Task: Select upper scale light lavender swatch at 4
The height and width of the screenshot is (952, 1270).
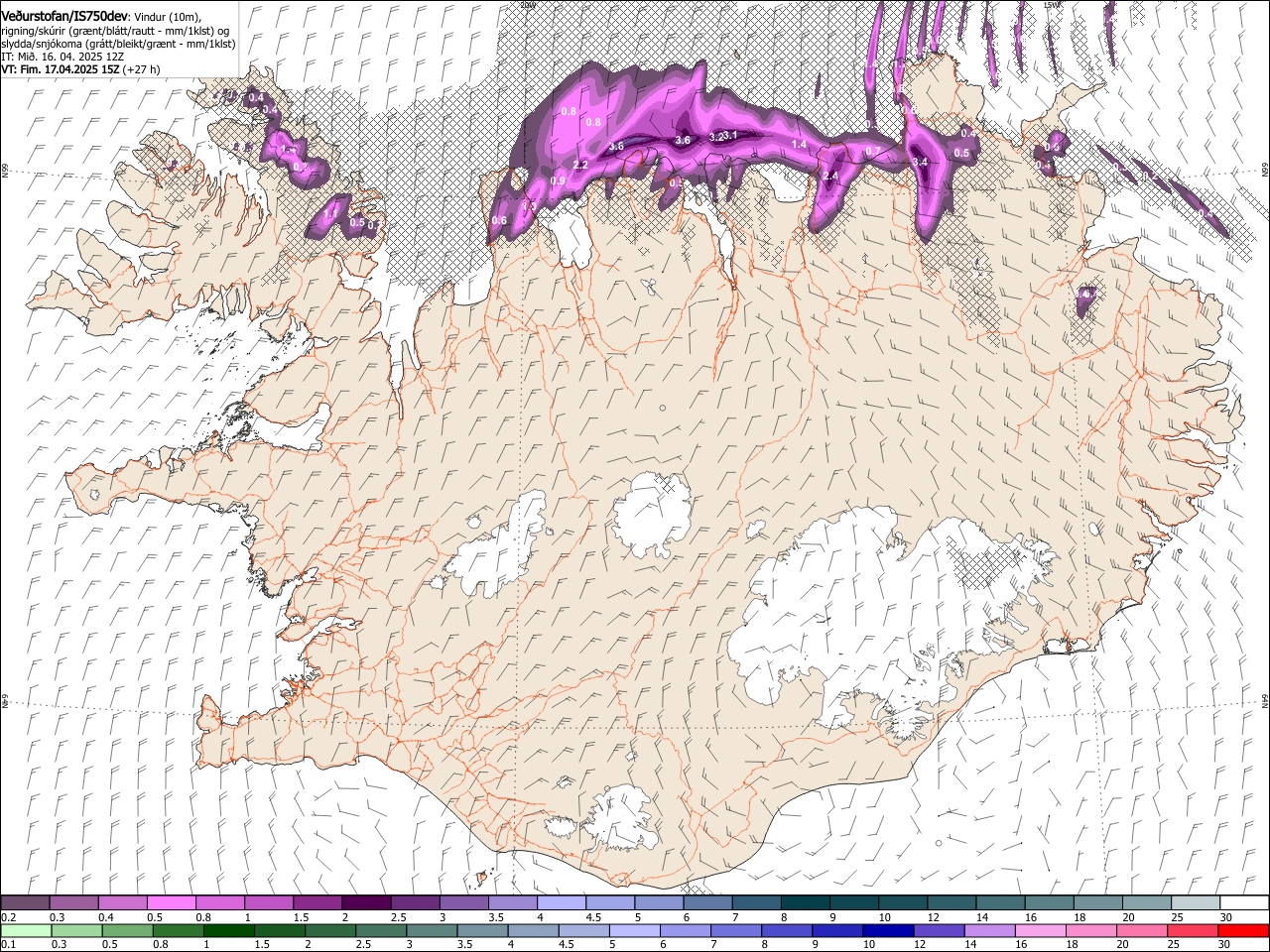Action: coord(560,902)
